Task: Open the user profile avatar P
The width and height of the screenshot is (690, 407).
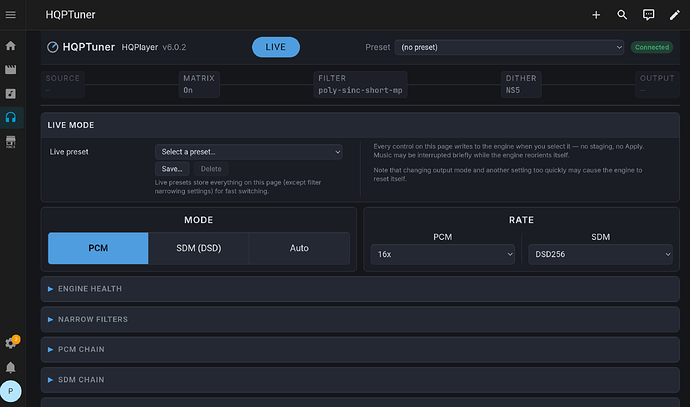Action: [x=11, y=391]
